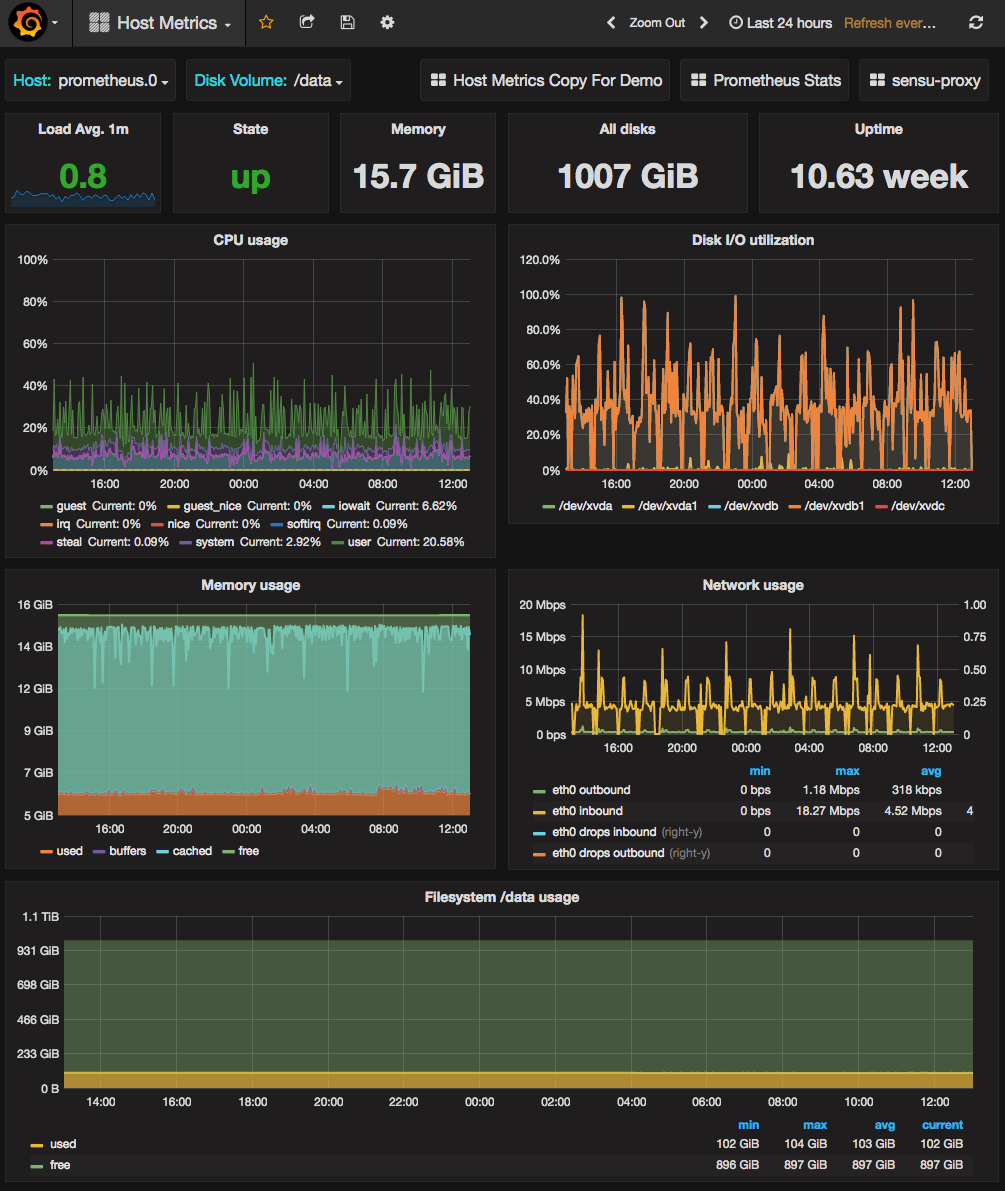Viewport: 1005px width, 1191px height.
Task: Open the sensu-proxy dashboard link
Action: [x=923, y=80]
